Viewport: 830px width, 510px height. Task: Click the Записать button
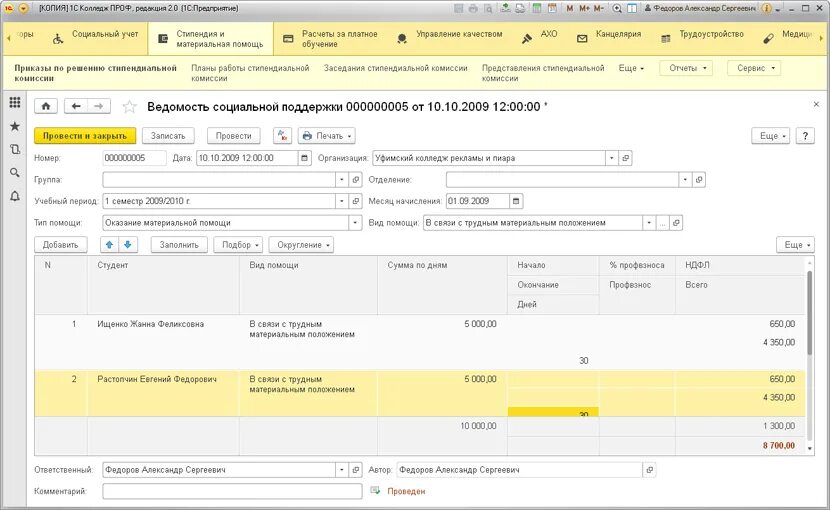(x=168, y=136)
